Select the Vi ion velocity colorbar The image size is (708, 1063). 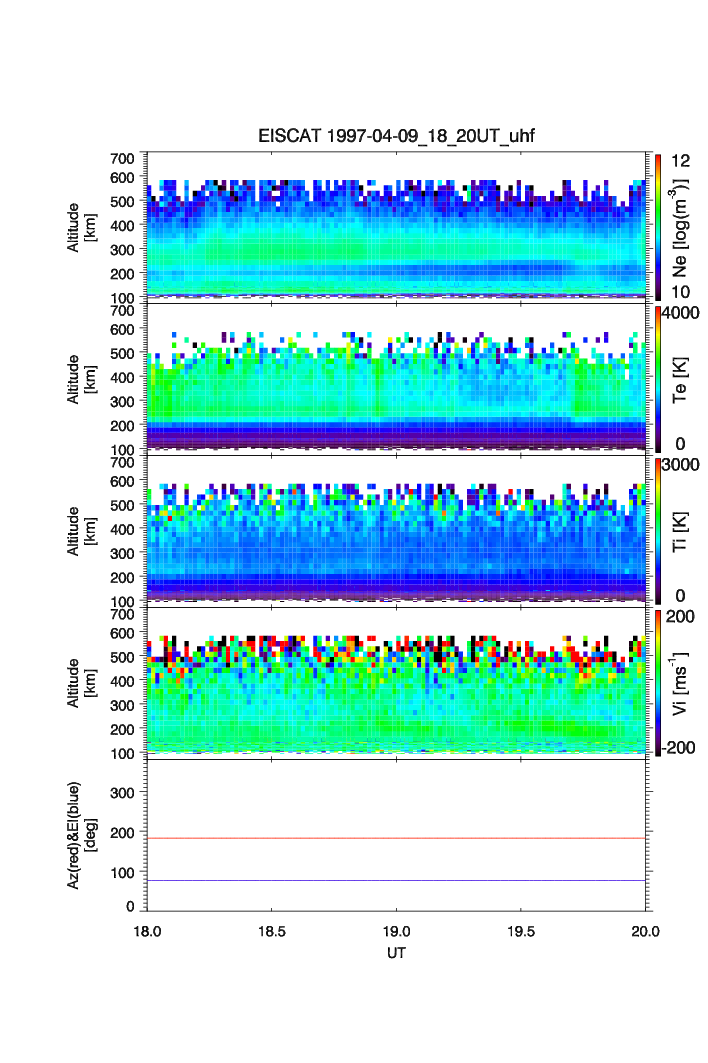tap(658, 683)
